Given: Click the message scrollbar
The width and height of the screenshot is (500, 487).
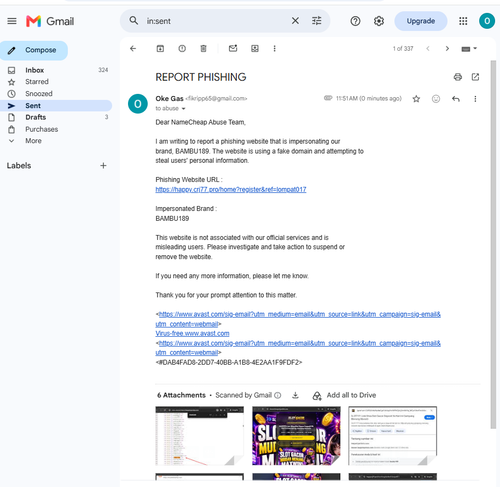Looking at the screenshot, I should (493, 244).
